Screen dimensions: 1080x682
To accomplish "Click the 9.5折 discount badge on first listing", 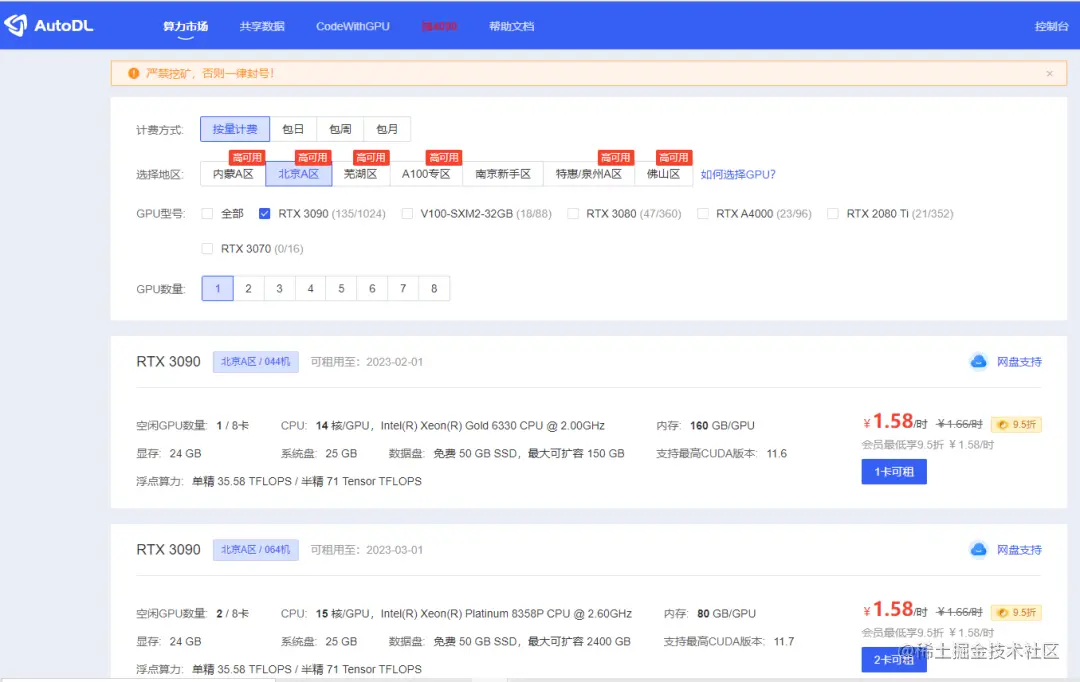I will [x=1016, y=424].
